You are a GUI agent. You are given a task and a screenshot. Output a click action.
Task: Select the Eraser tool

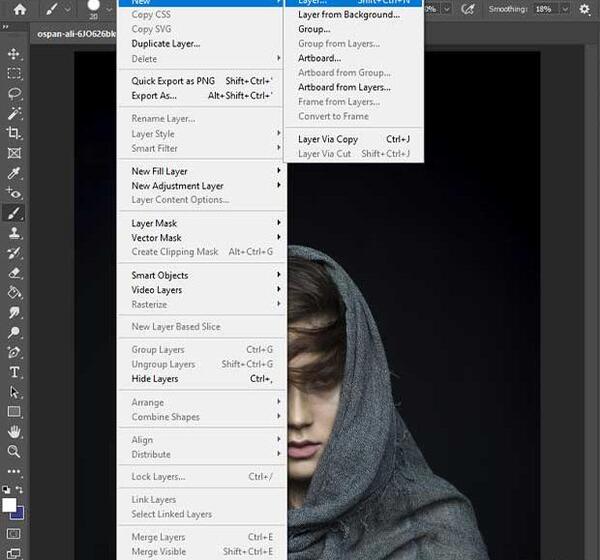click(14, 273)
